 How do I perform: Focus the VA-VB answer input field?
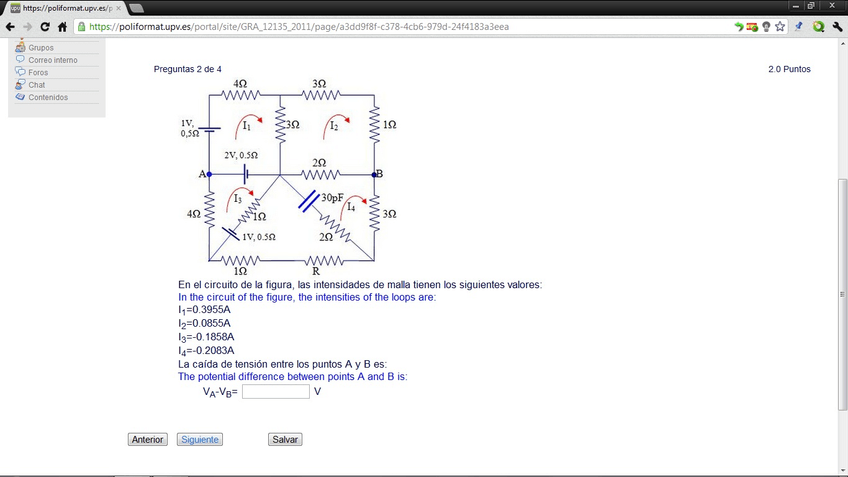(275, 392)
